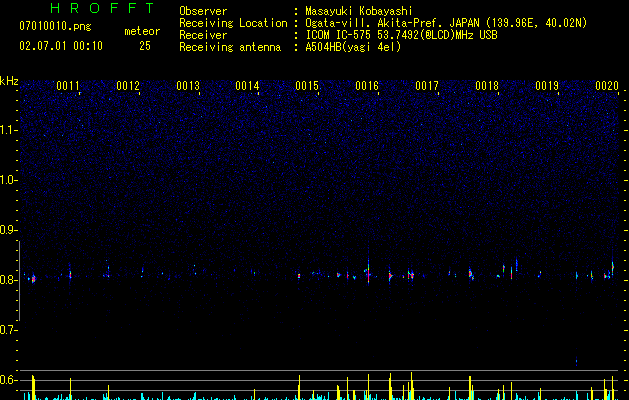Screen dimensions: 629x400
Task: Click the Observer label
Action: point(203,11)
